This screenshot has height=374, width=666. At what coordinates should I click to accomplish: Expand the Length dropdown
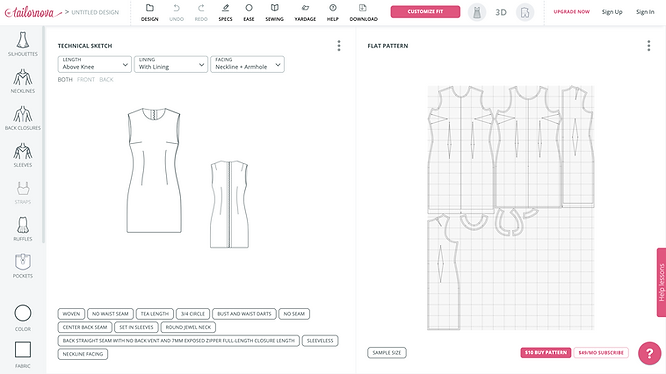click(x=95, y=64)
